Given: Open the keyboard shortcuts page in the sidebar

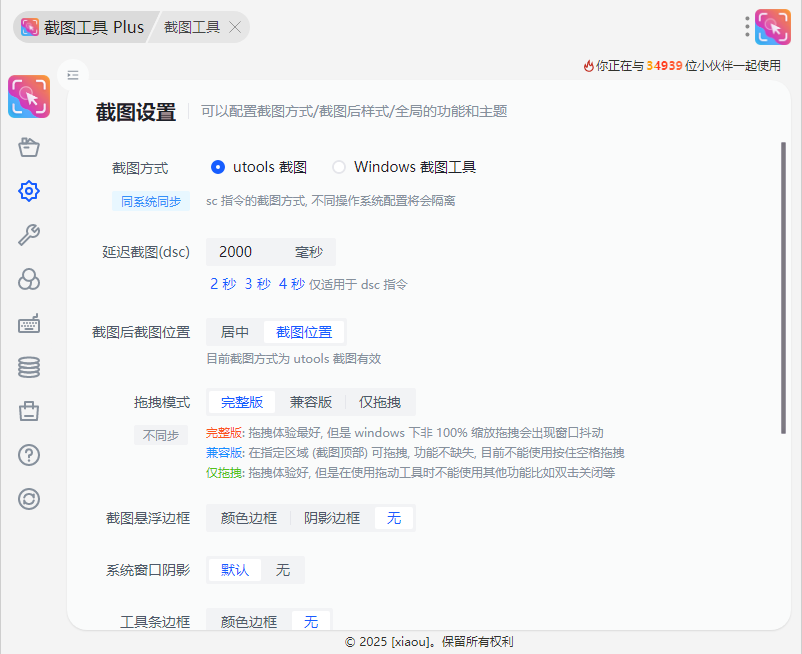Looking at the screenshot, I should pyautogui.click(x=29, y=323).
